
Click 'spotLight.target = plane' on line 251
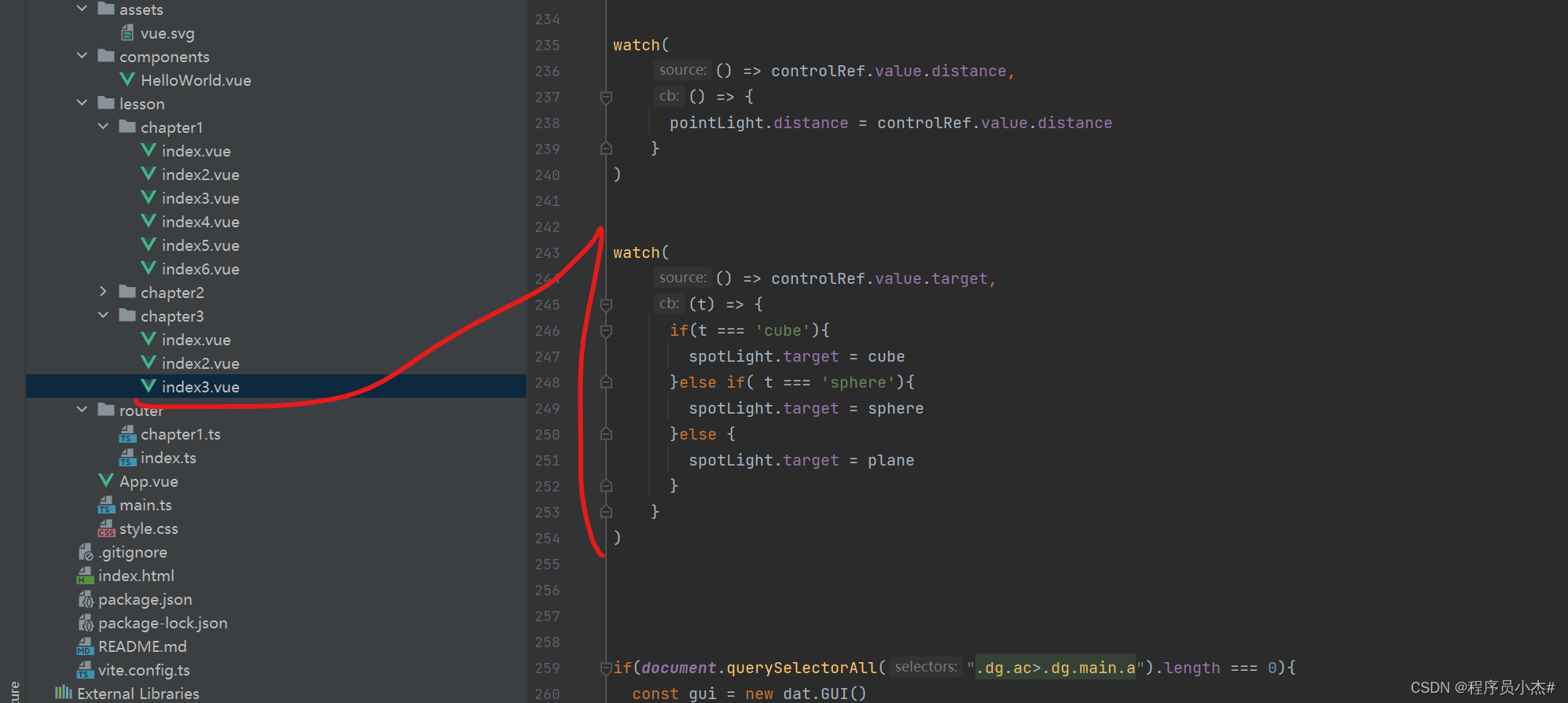pyautogui.click(x=802, y=460)
